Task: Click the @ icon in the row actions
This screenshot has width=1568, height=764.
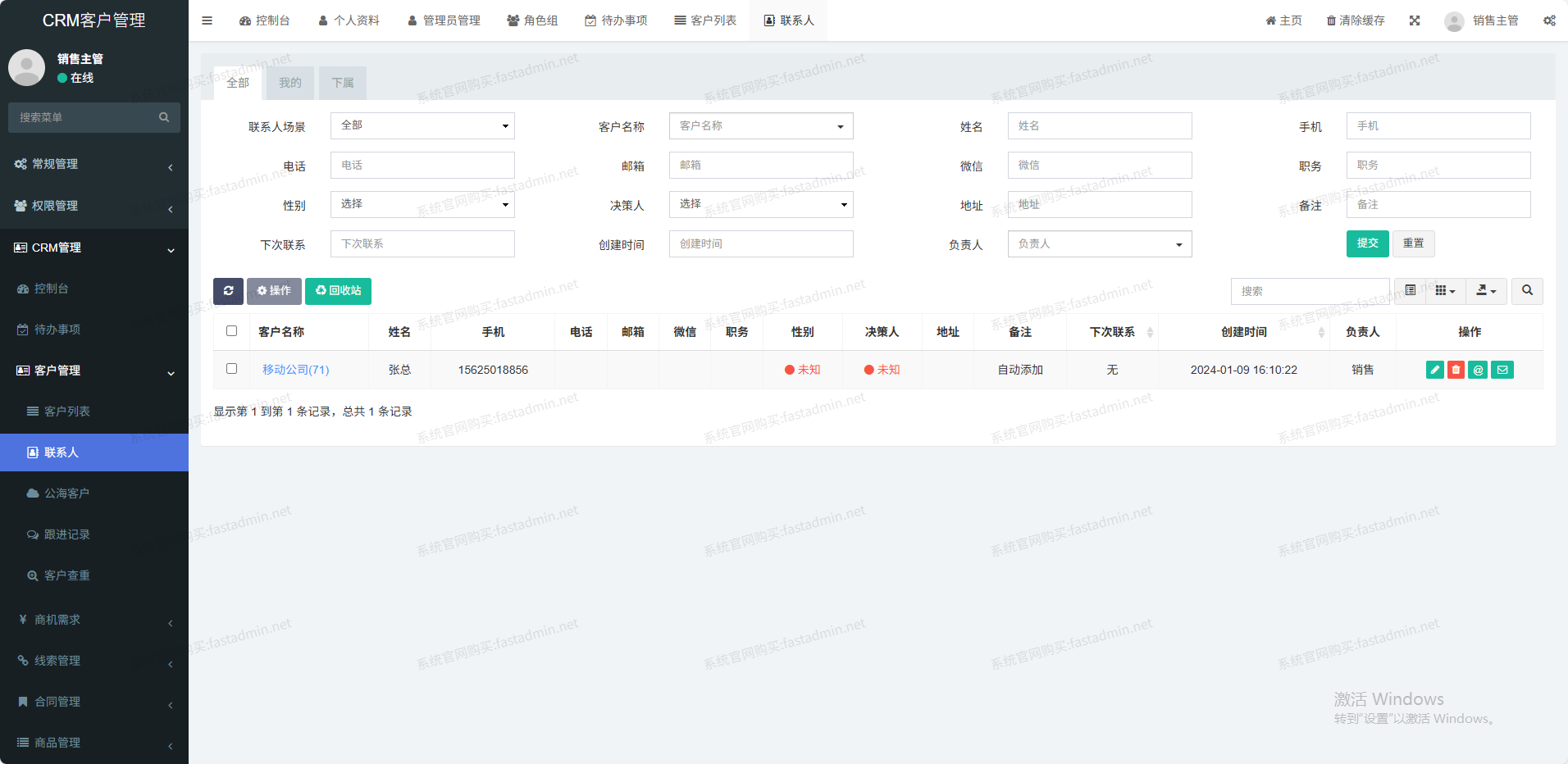Action: click(x=1478, y=370)
